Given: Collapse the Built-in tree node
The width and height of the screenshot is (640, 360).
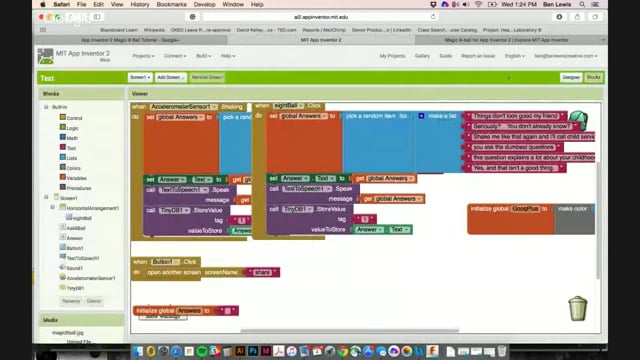Looking at the screenshot, I should click(x=46, y=107).
